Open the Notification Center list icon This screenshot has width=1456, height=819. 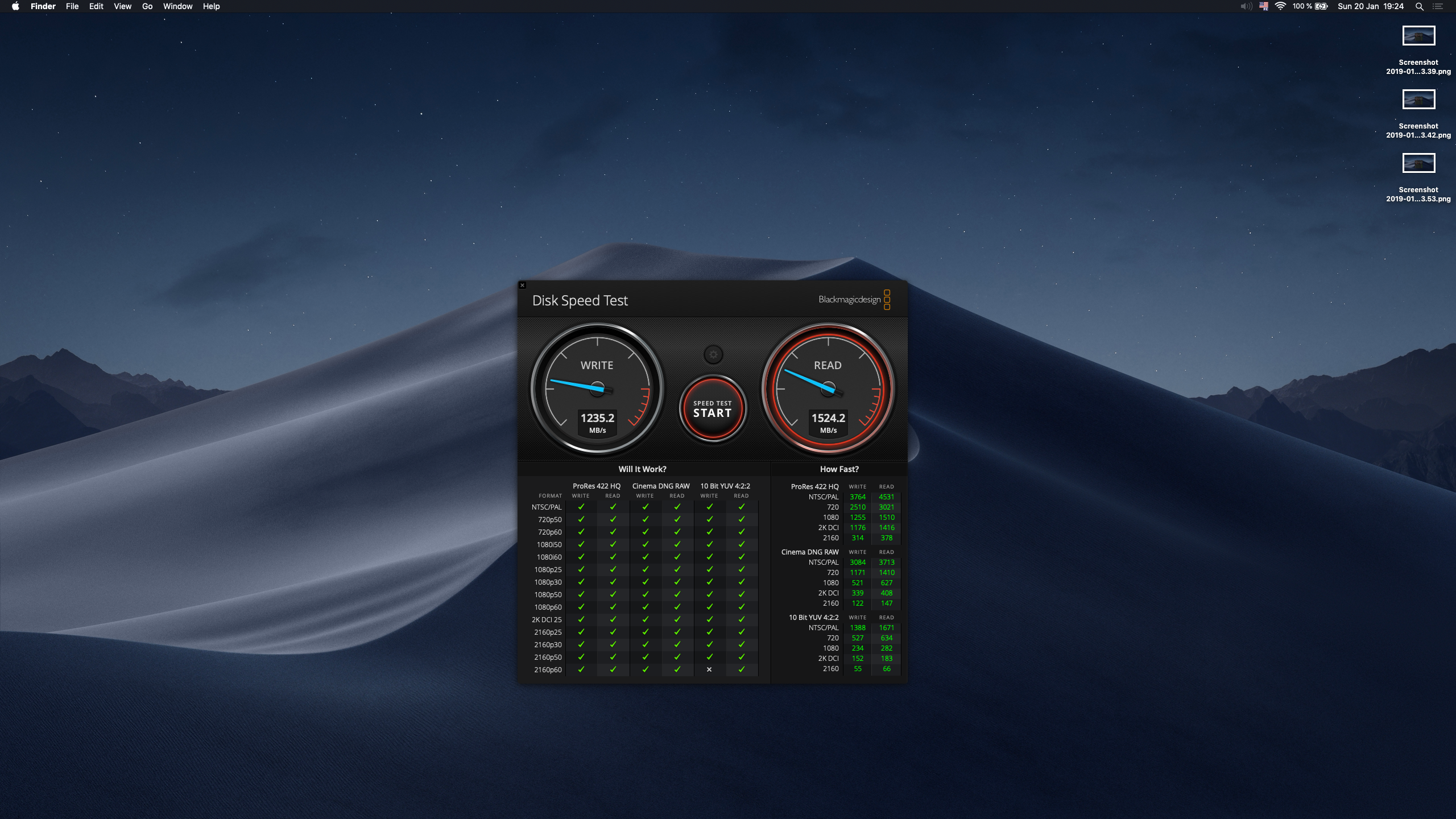[x=1438, y=6]
